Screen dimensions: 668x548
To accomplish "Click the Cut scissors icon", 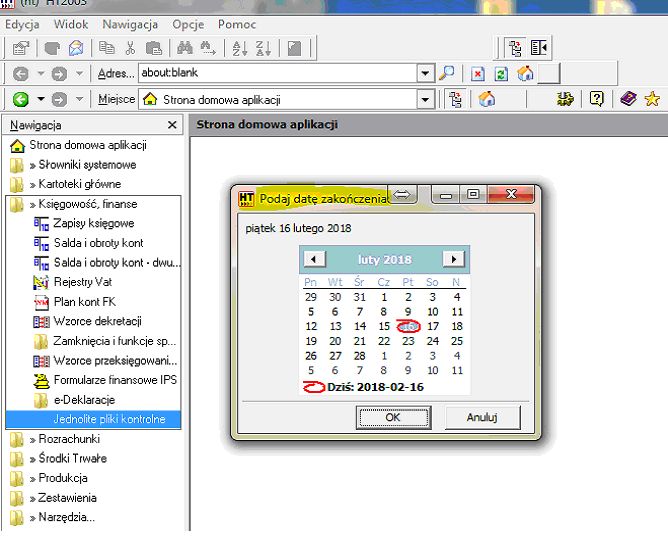I will point(130,48).
